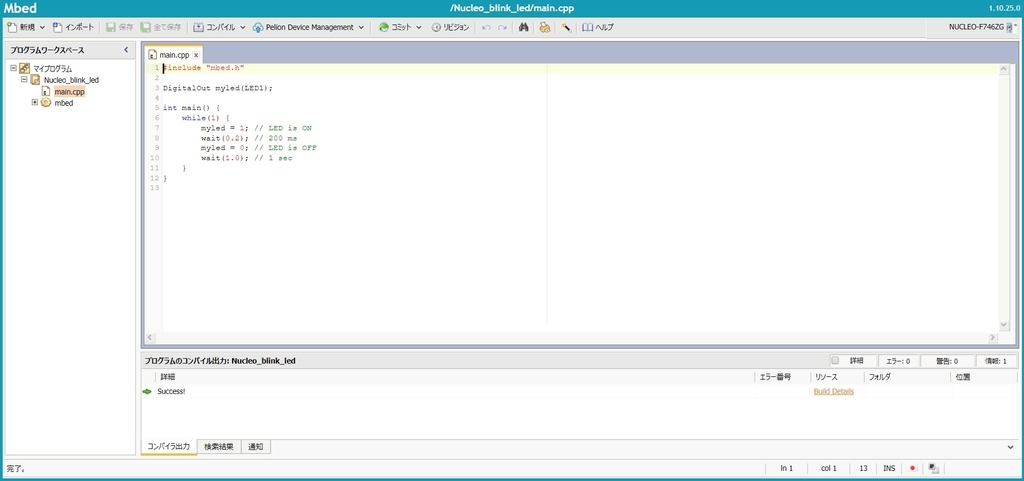1024x481 pixels.
Task: Click the 'ln 1' status bar entry
Action: click(x=787, y=469)
